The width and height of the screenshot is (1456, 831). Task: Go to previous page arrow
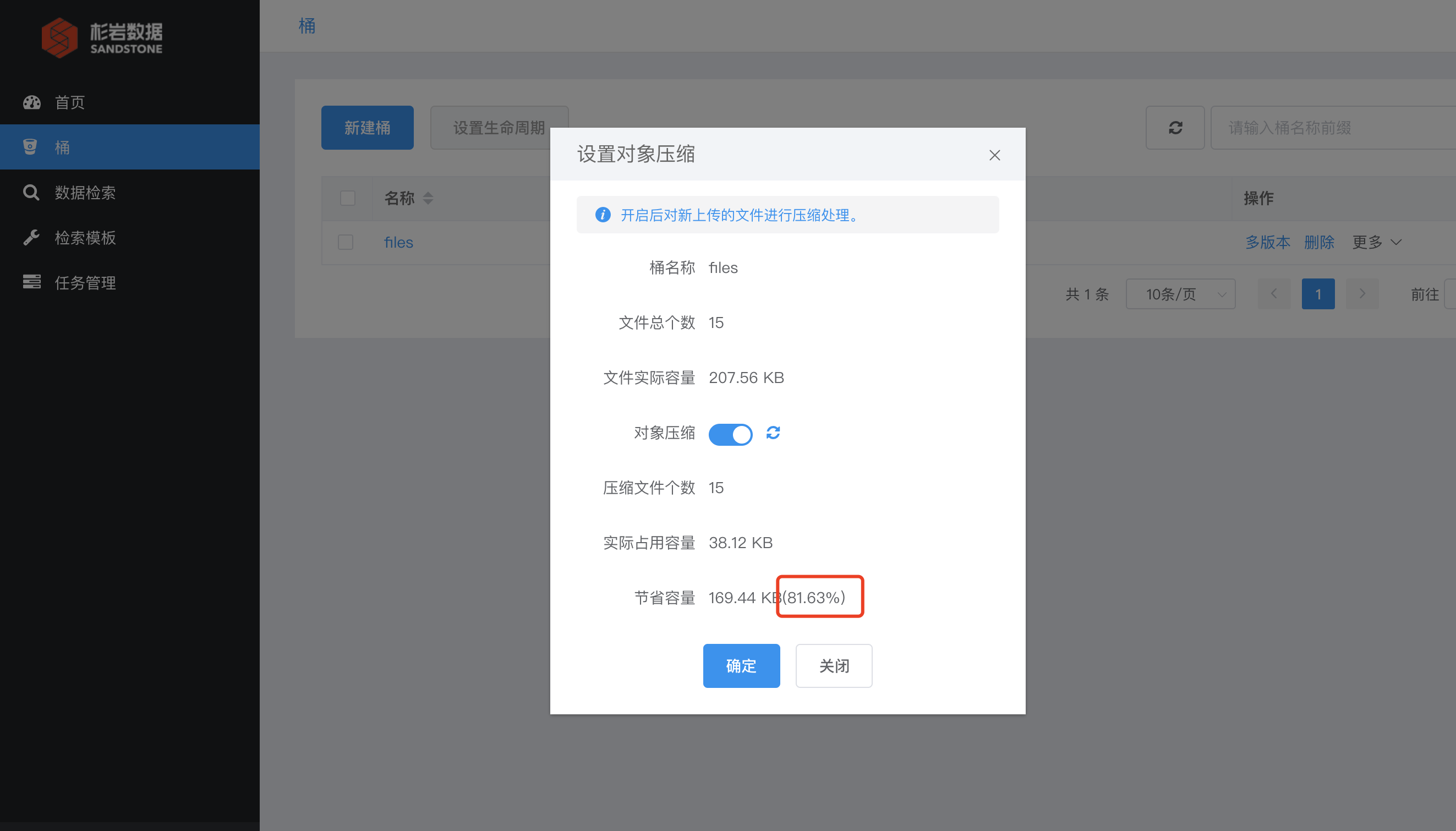(x=1274, y=294)
